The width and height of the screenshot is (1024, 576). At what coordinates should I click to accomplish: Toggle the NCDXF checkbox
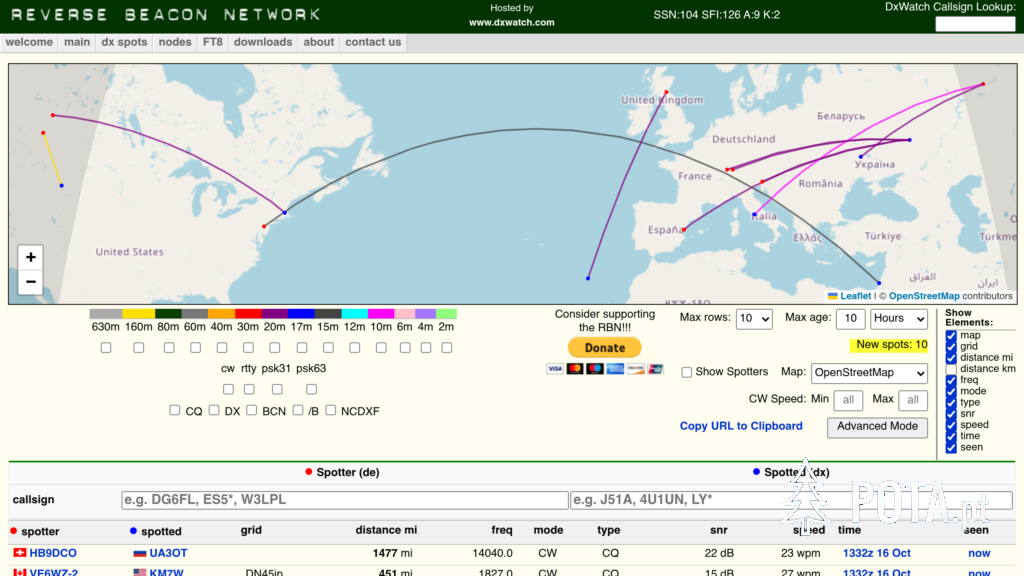pos(330,410)
